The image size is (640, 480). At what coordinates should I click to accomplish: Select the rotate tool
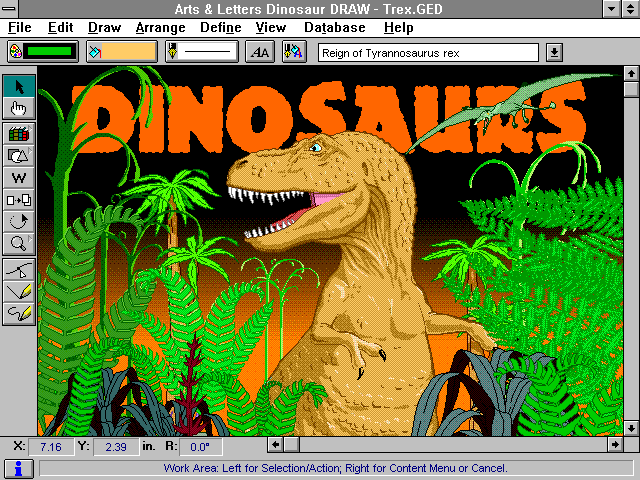click(19, 222)
